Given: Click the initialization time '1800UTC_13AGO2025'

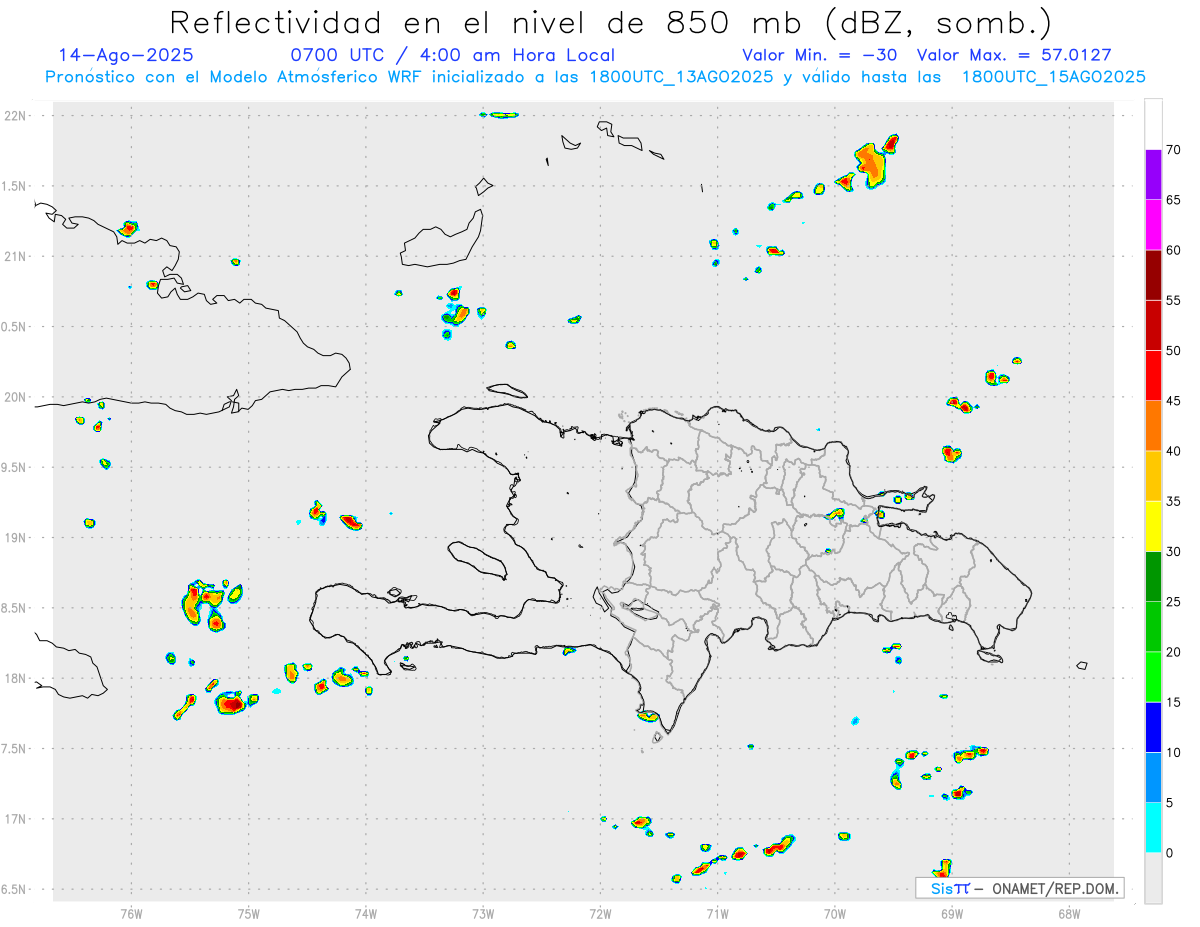Looking at the screenshot, I should [675, 77].
